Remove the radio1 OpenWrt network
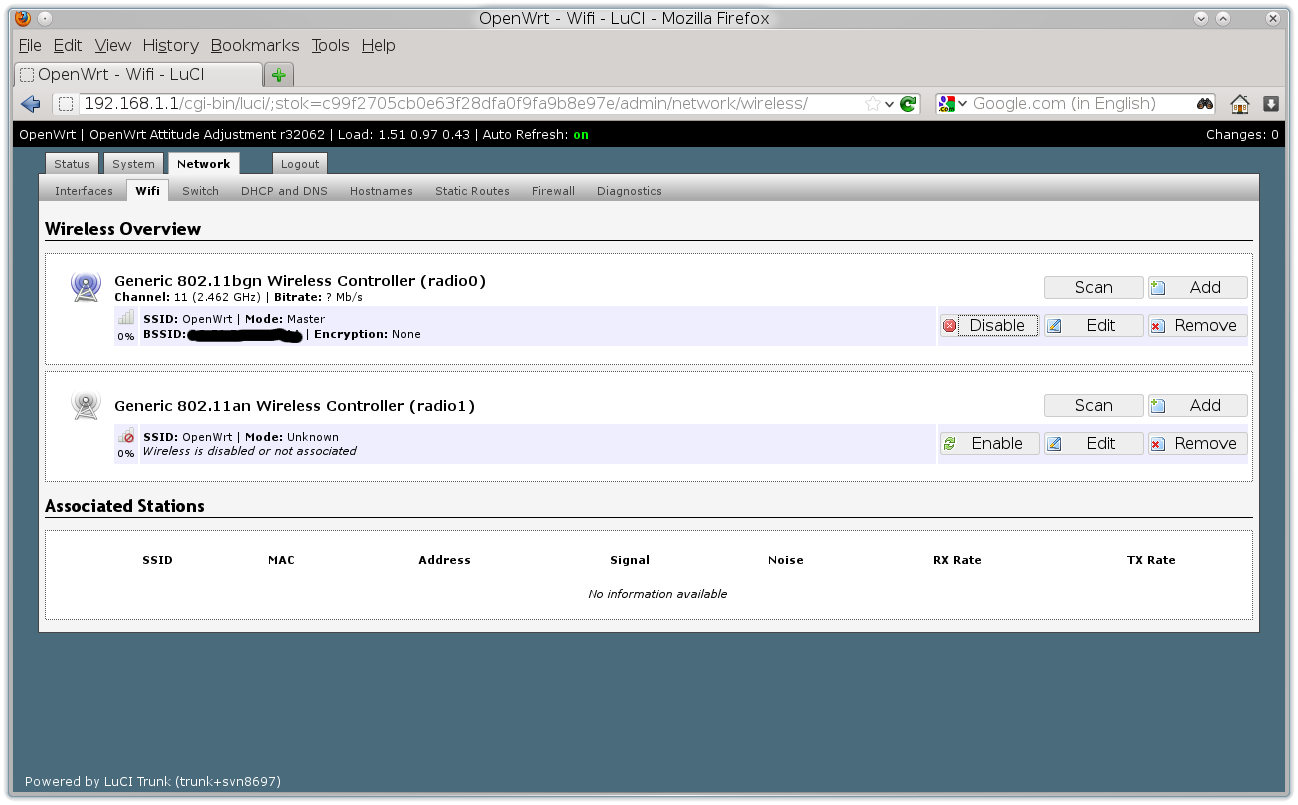This screenshot has width=1298, height=805. (1198, 443)
